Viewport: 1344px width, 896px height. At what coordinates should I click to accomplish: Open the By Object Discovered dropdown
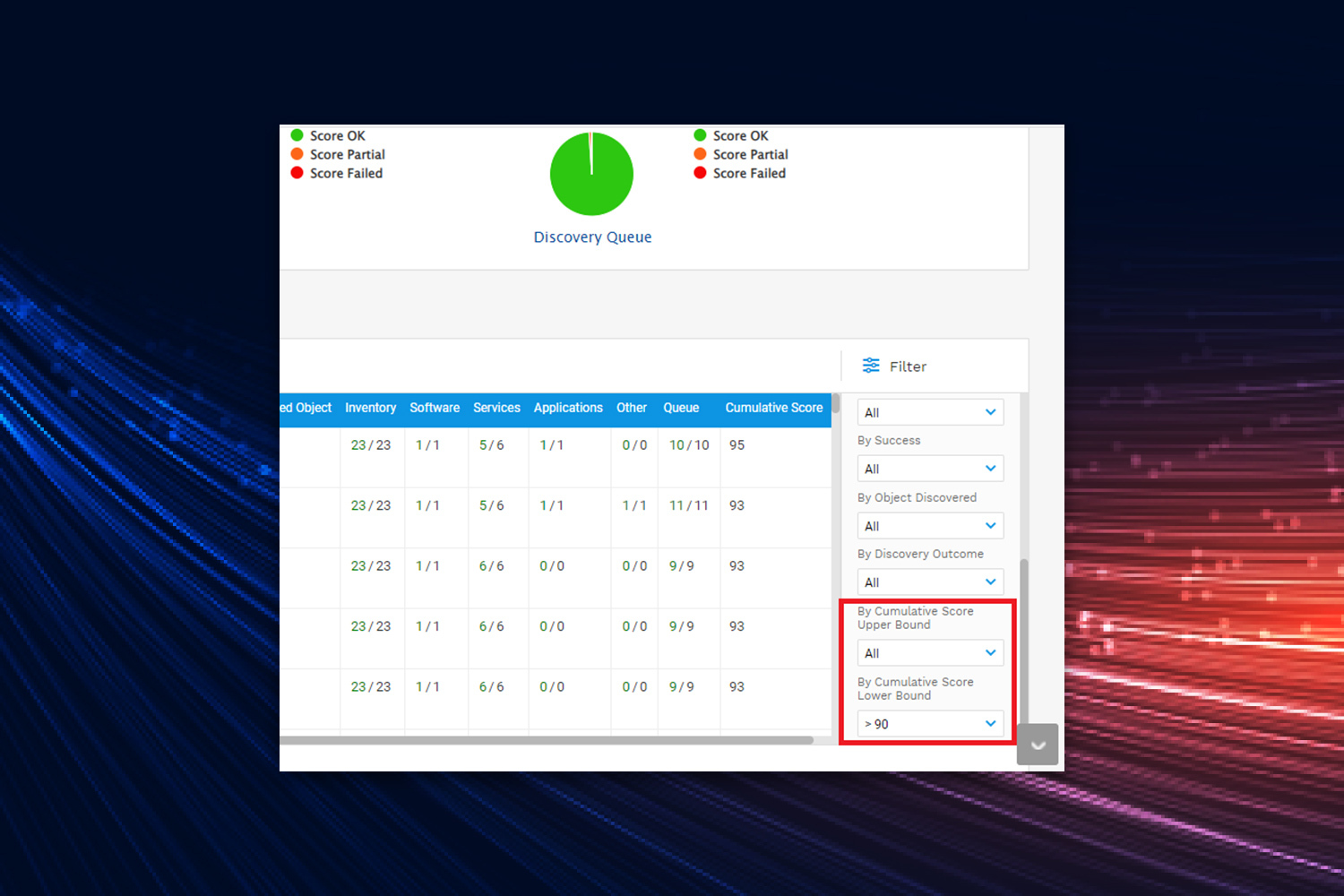(x=929, y=525)
